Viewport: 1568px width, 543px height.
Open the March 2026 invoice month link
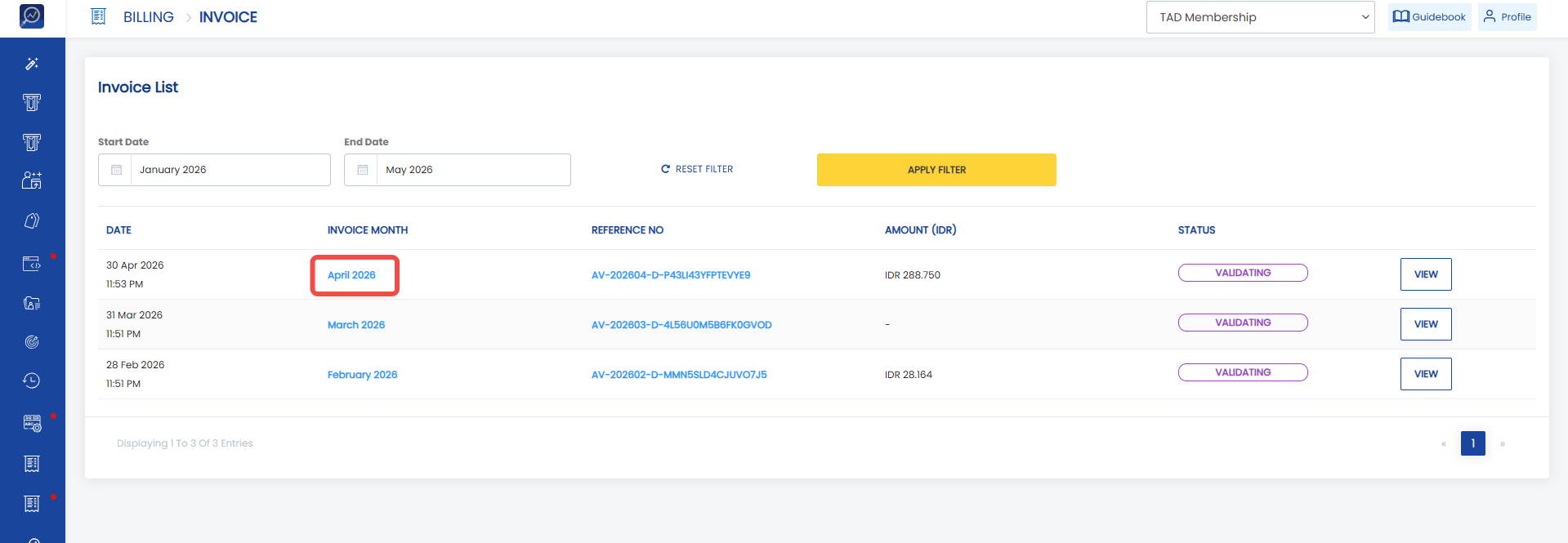[x=356, y=325]
